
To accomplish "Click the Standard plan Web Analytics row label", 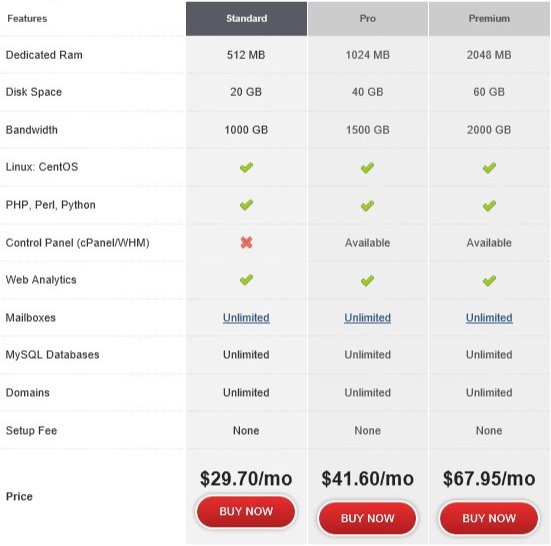I will tap(41, 280).
